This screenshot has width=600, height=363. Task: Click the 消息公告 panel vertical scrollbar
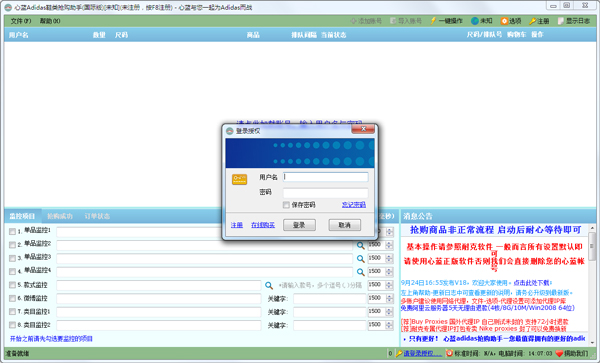[592, 285]
